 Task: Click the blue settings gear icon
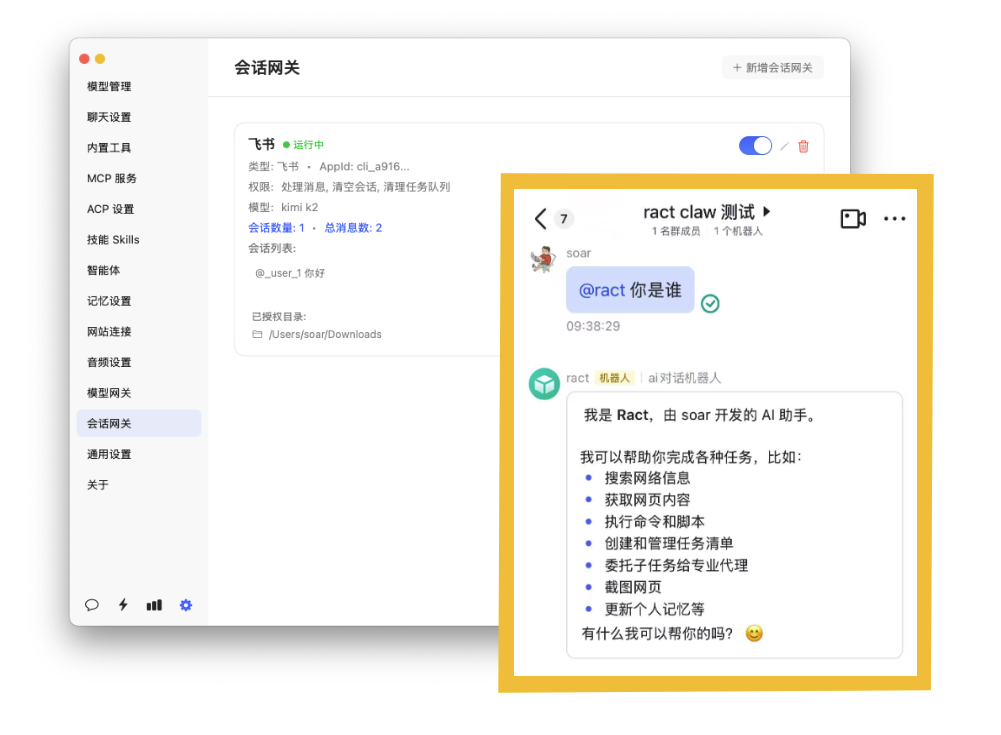click(185, 605)
